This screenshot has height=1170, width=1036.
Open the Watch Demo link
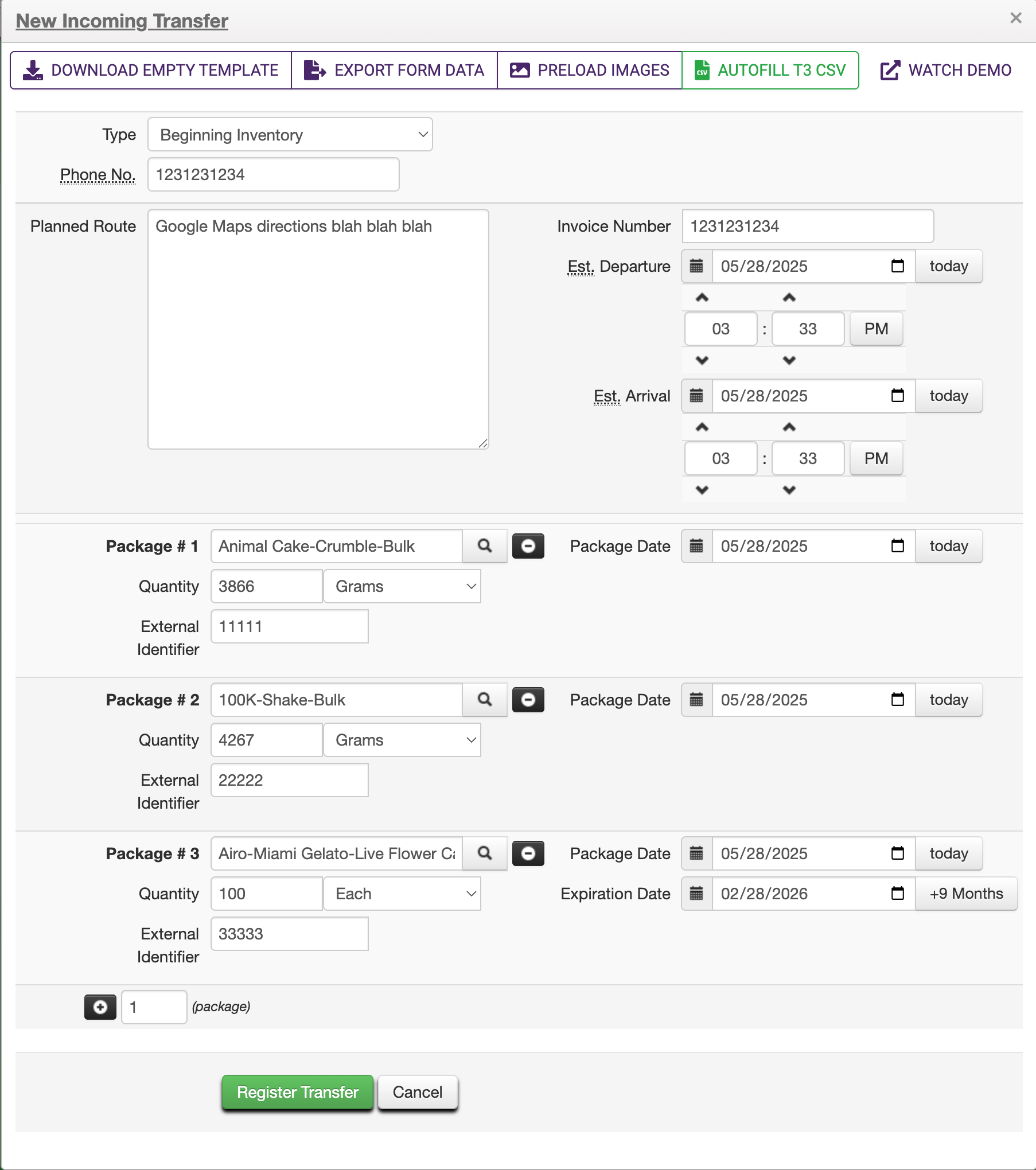tap(946, 71)
